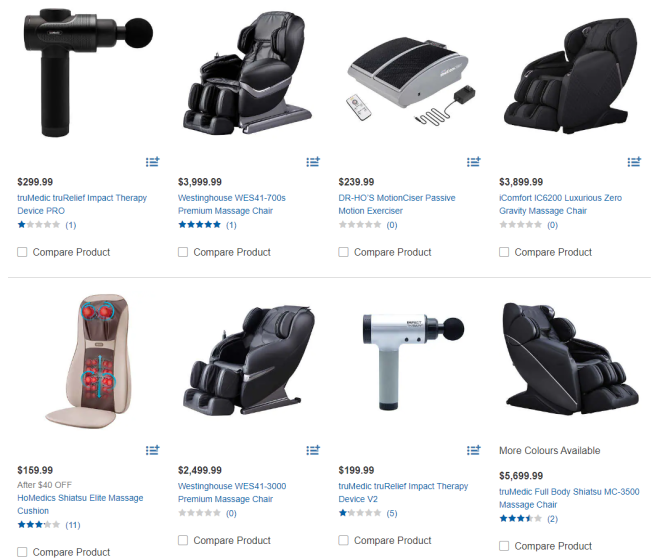Tick Compare Product under Westinghouse WES41-700s
The height and width of the screenshot is (560, 660).
click(x=183, y=252)
